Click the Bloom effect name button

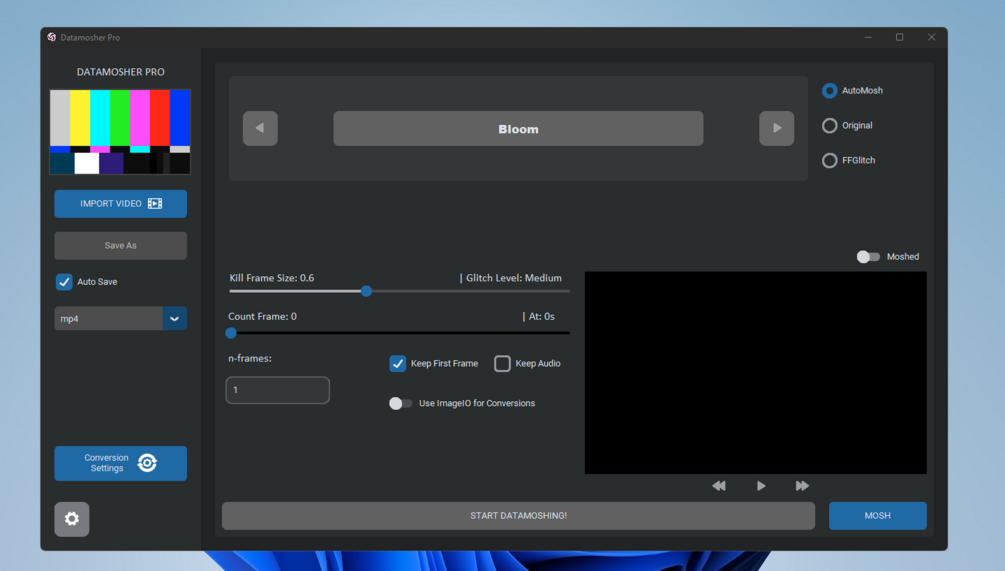coord(519,129)
